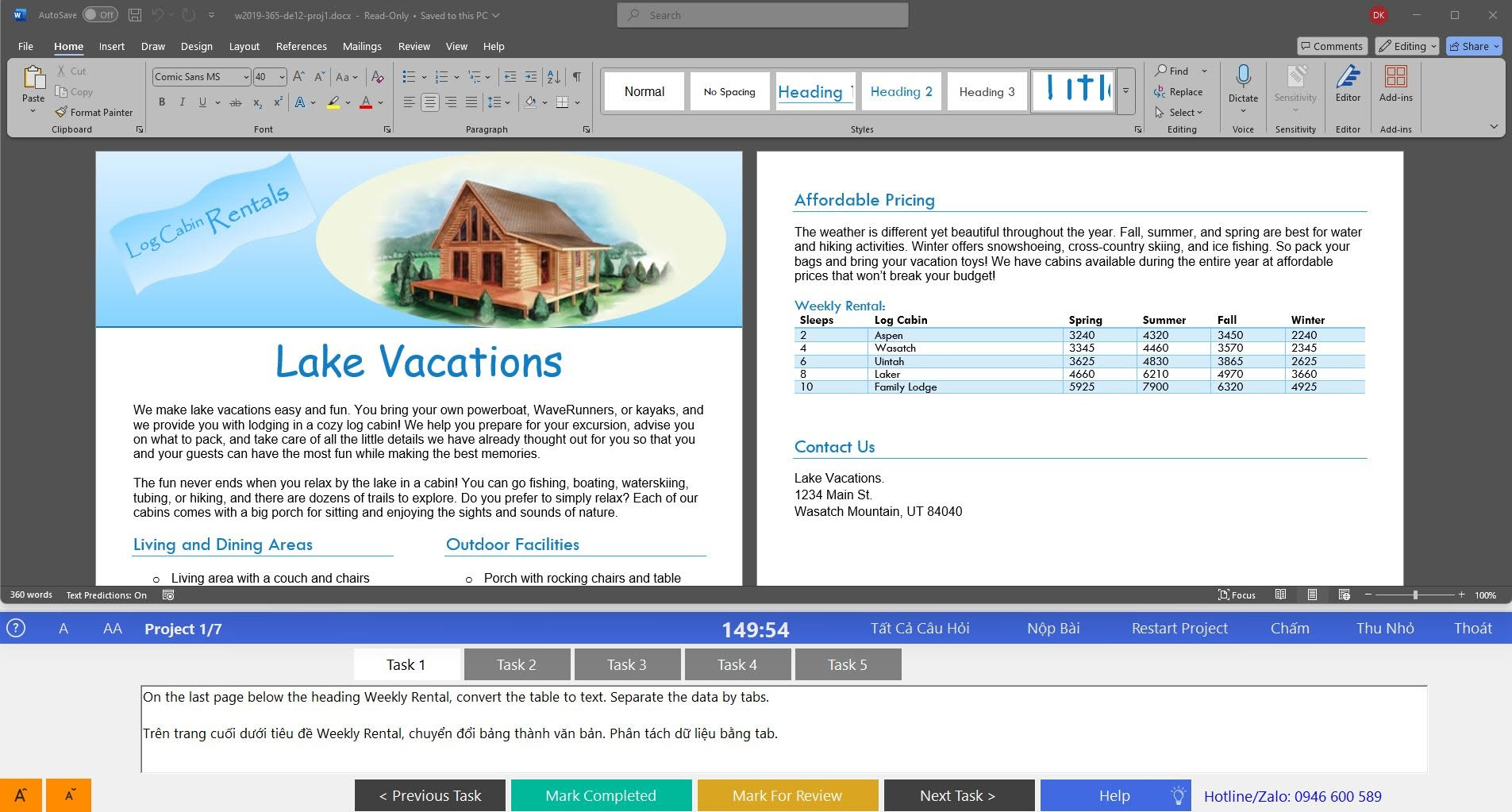Open the font name combo box

202,77
